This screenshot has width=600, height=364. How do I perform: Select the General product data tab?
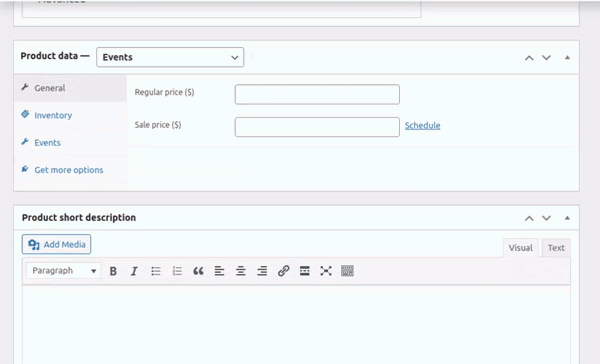[70, 88]
